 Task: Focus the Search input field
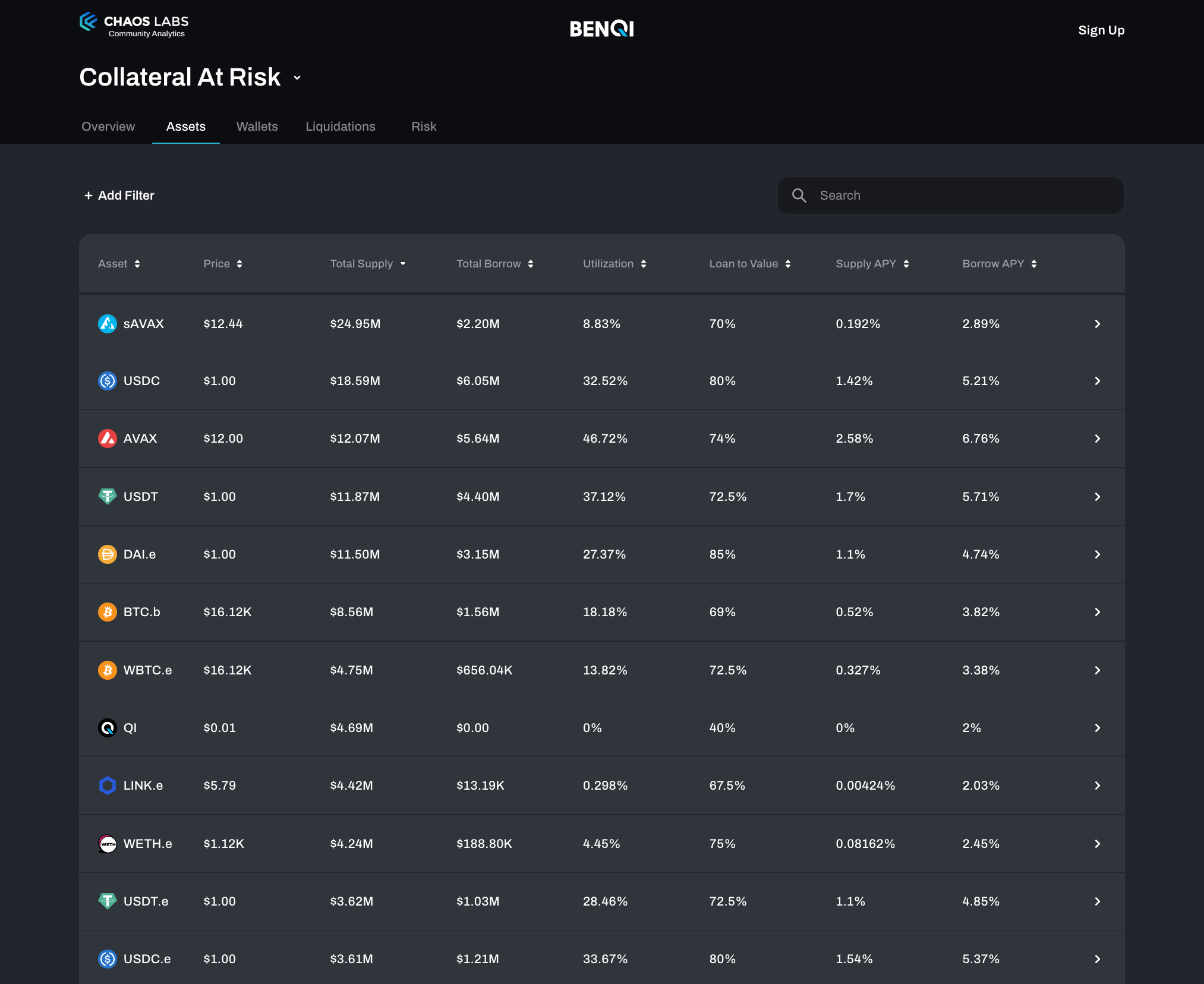click(963, 195)
